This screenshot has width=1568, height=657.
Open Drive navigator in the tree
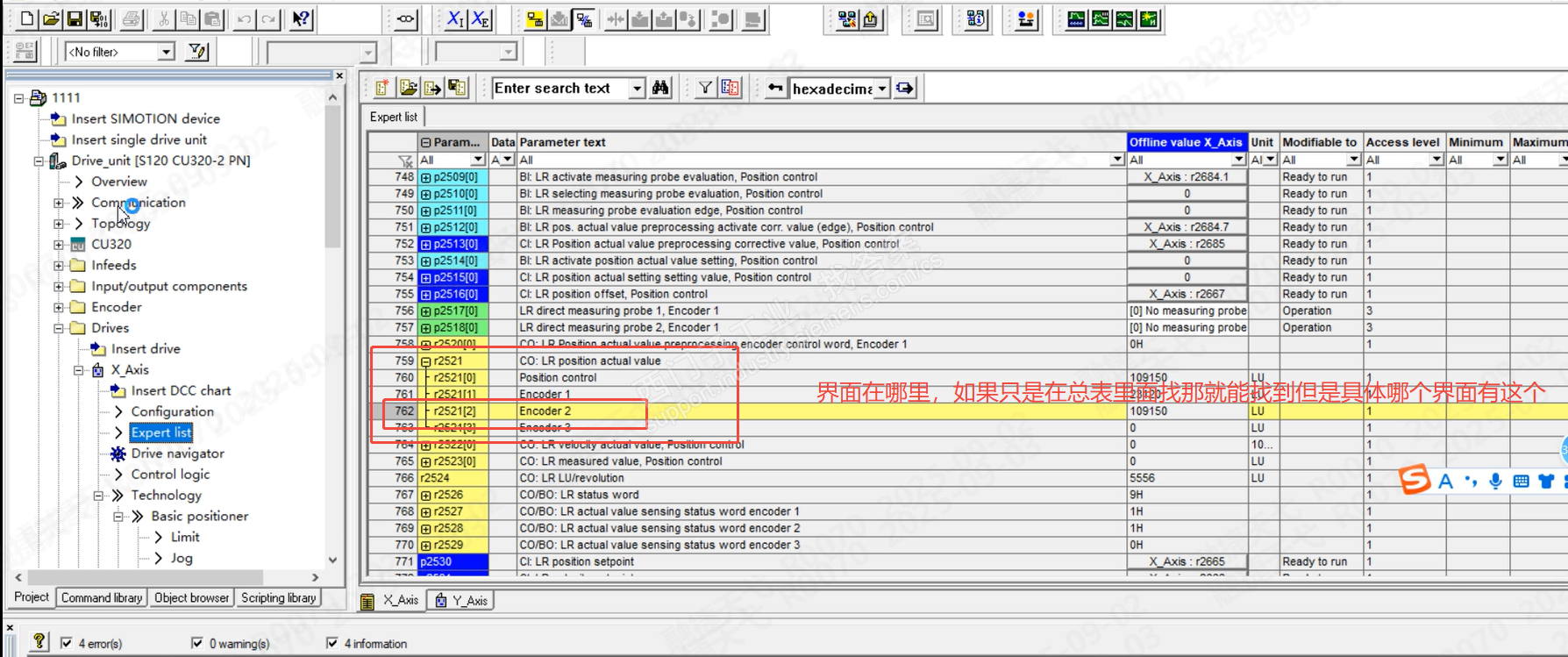coord(177,453)
